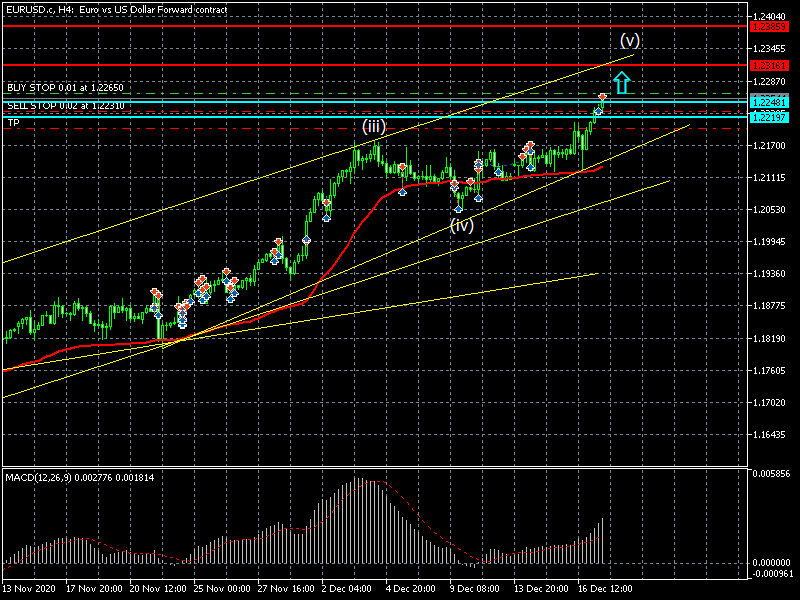Click the cyan up arrow marker
800x600 pixels.
[621, 83]
